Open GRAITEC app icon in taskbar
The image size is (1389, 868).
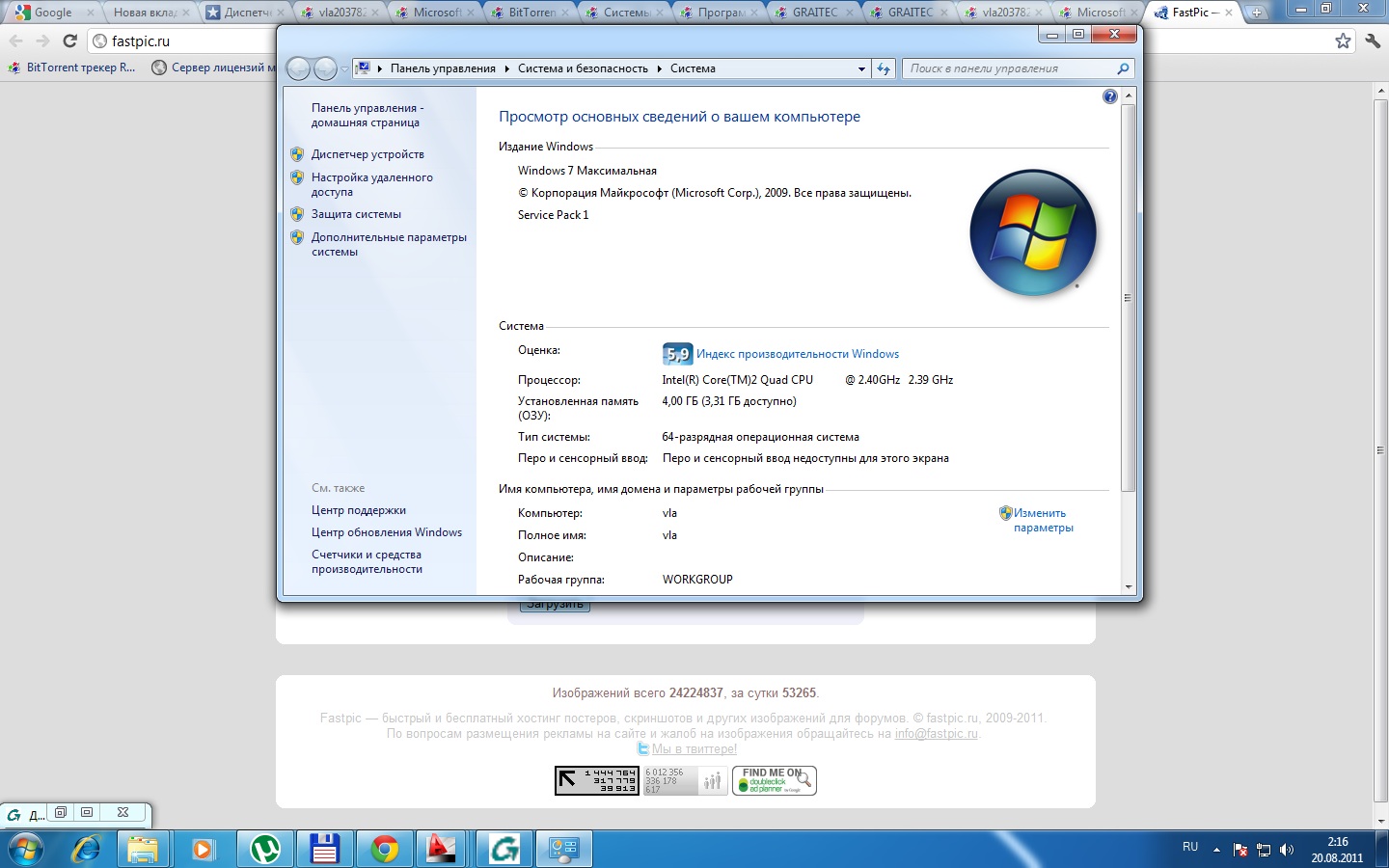[x=504, y=849]
